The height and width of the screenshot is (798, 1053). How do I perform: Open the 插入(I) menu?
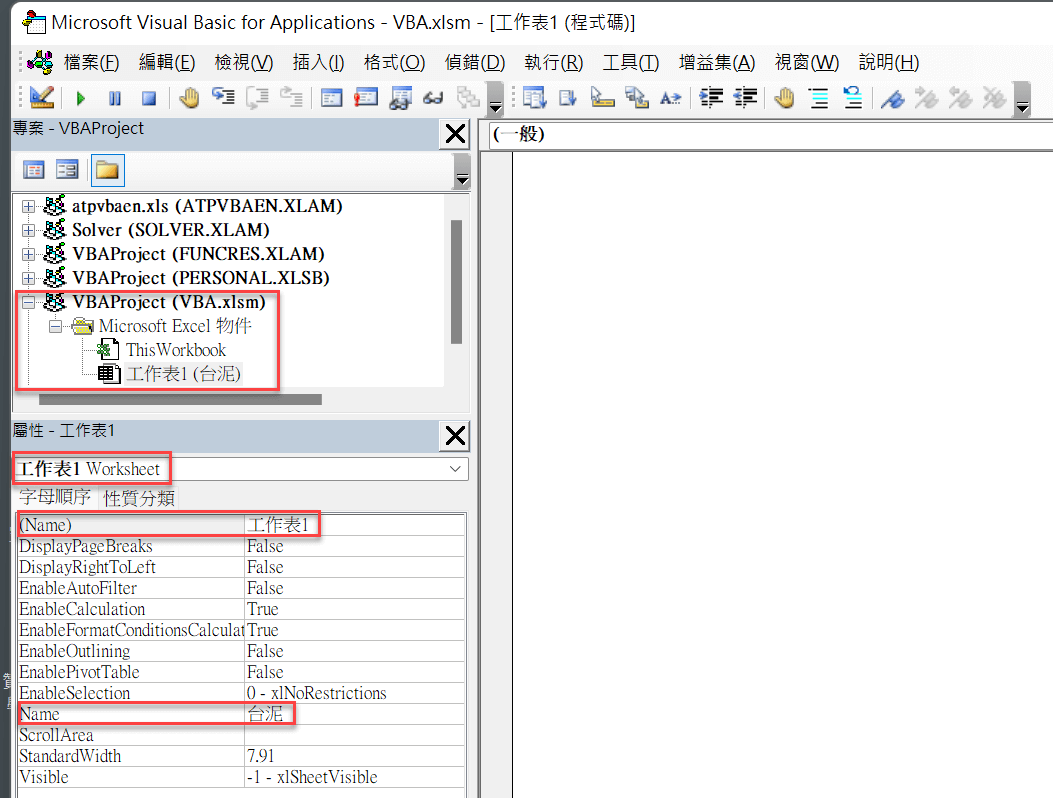click(318, 62)
